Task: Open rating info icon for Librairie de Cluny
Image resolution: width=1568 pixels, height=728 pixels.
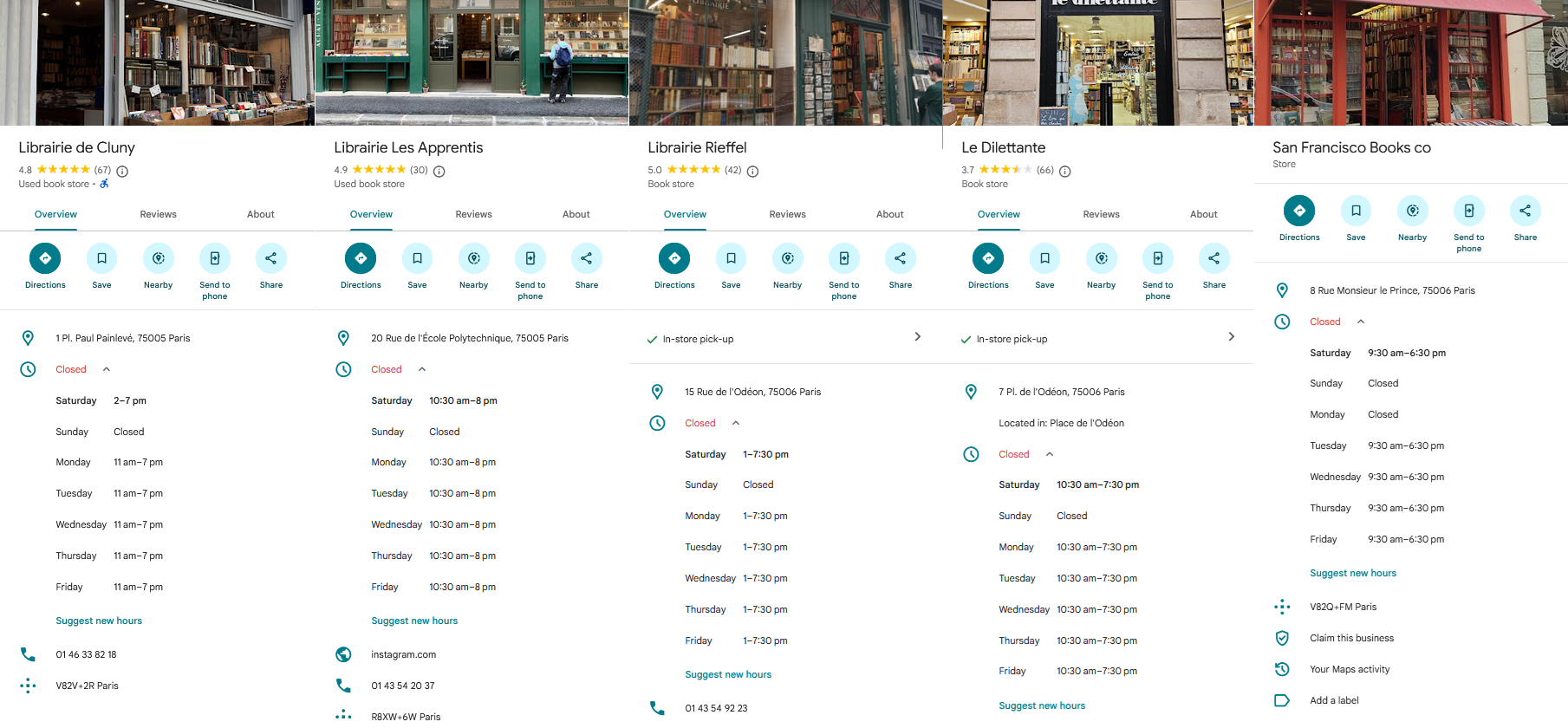Action: [122, 172]
